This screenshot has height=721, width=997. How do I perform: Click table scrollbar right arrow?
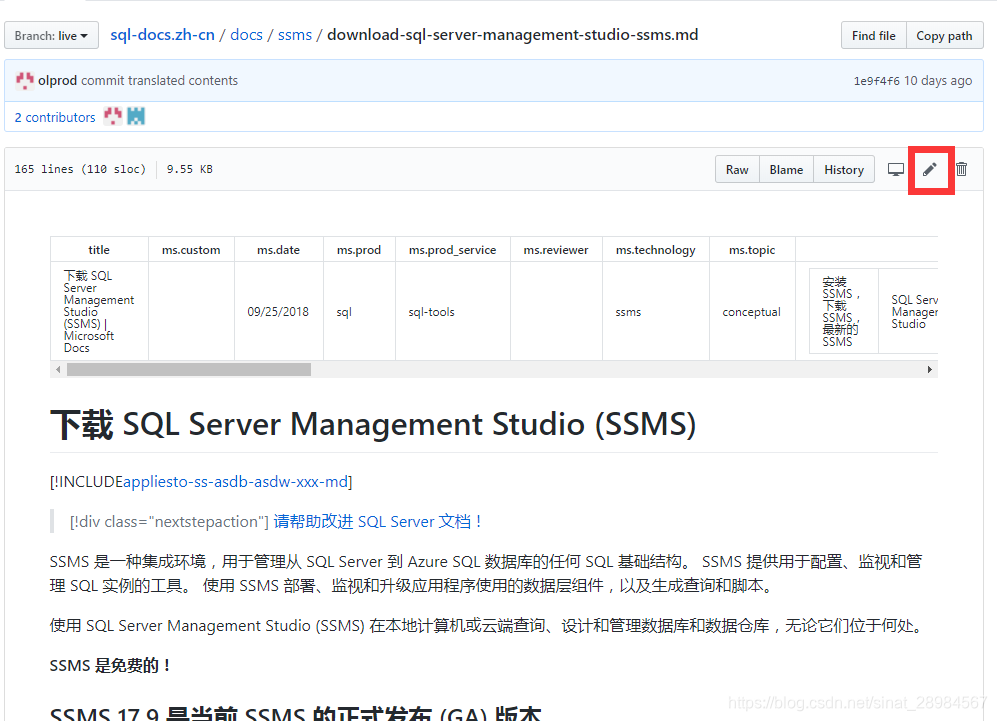pyautogui.click(x=930, y=369)
